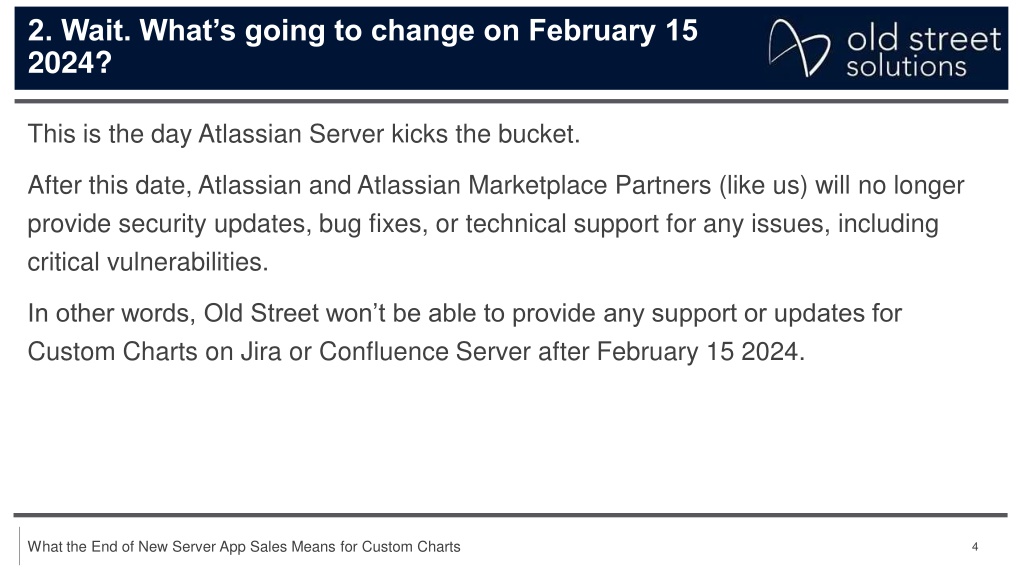This screenshot has height=576, width=1024.
Task: Click the slide page number 4
Action: coord(974,547)
